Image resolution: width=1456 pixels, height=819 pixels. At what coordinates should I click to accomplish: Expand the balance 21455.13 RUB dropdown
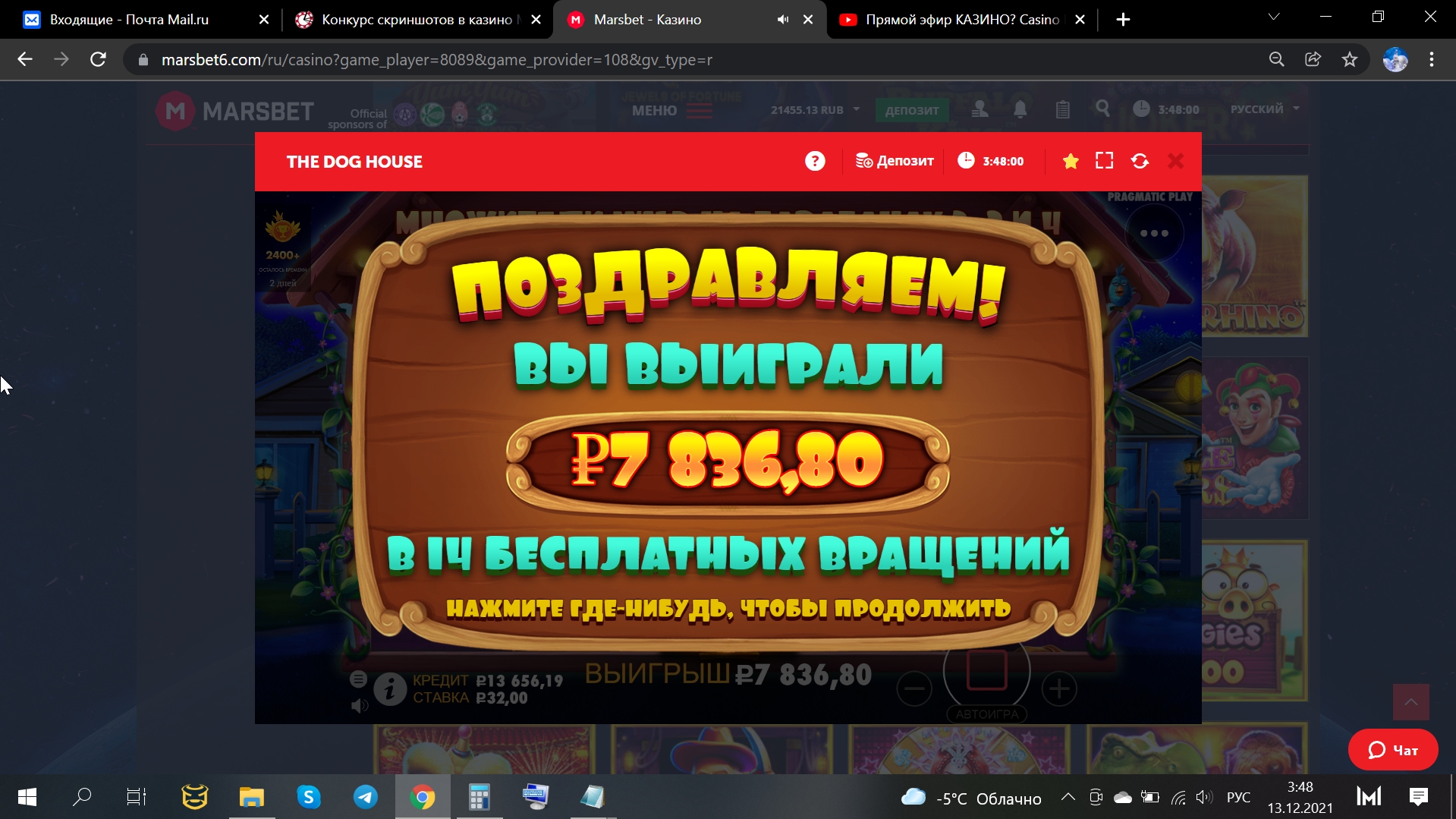click(x=815, y=110)
